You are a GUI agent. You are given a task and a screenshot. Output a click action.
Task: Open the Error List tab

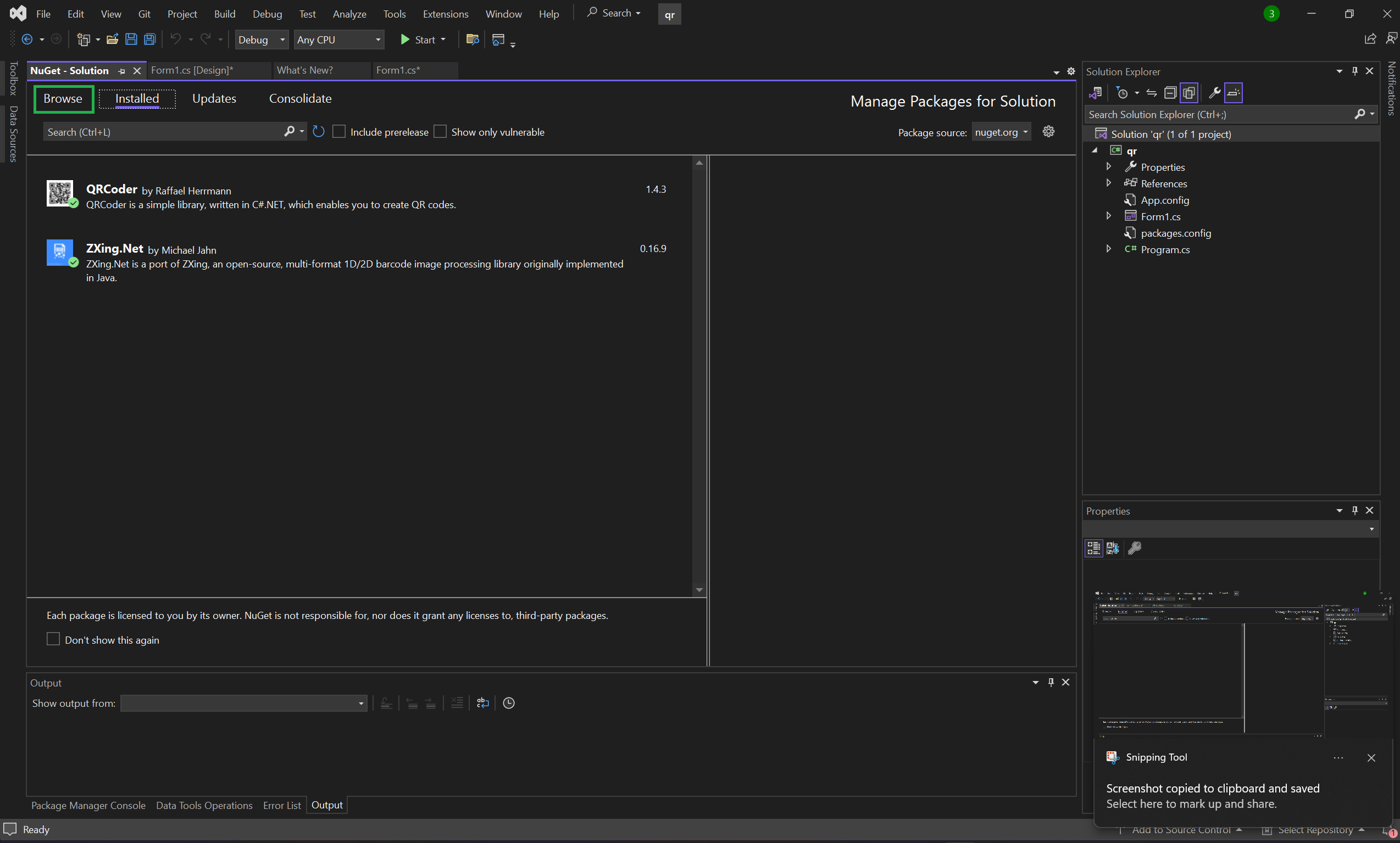282,805
